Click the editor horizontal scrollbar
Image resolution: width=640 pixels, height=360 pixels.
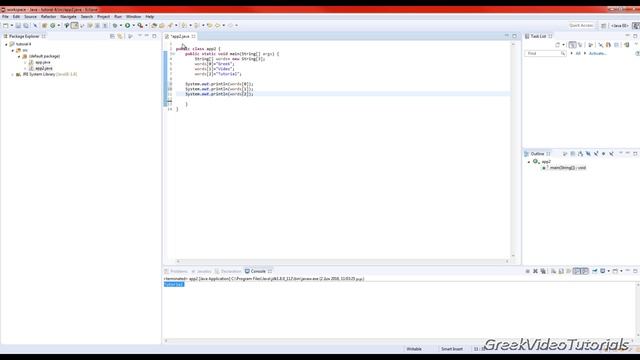coord(342,262)
